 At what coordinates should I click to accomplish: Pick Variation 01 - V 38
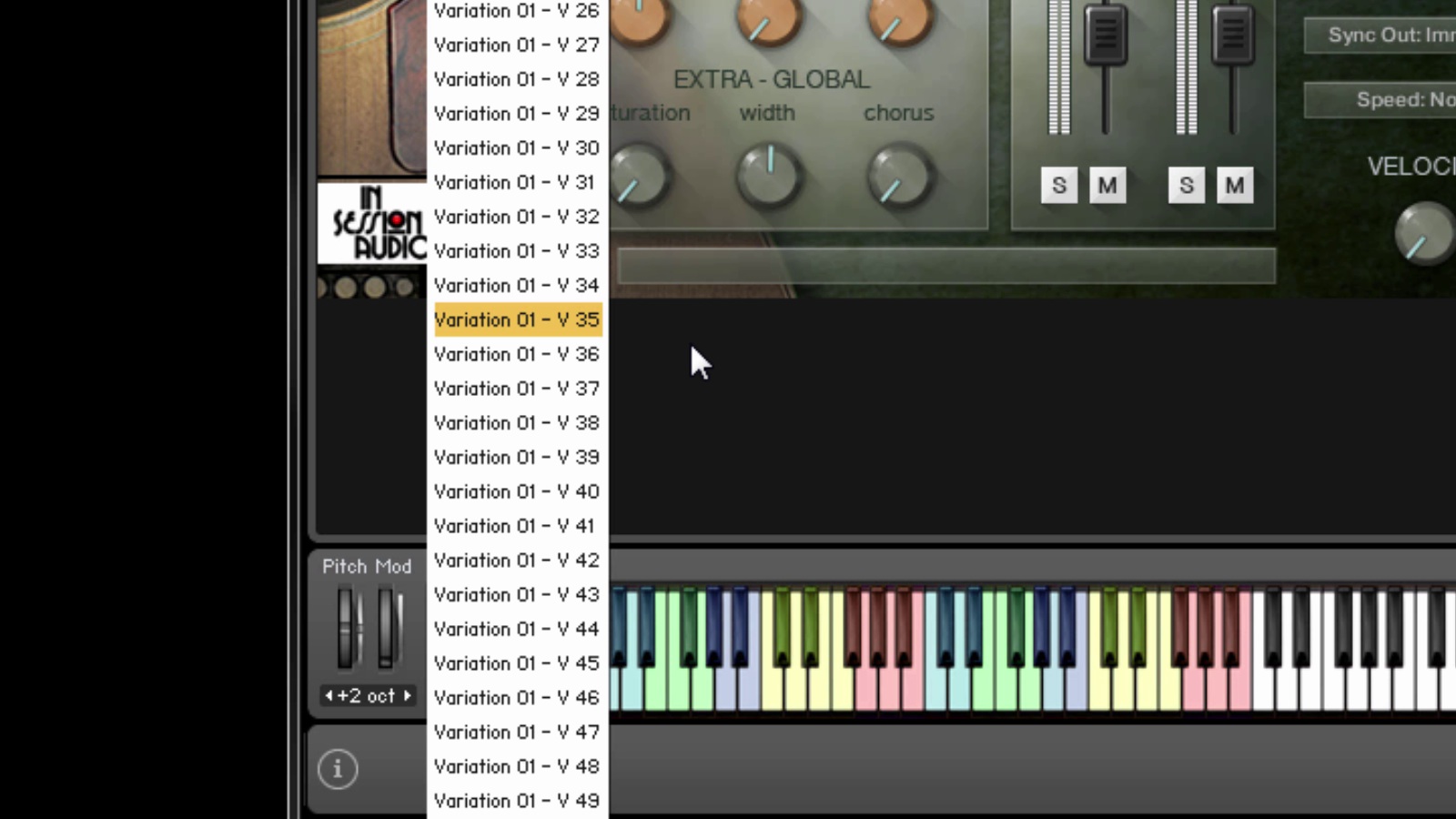point(517,423)
